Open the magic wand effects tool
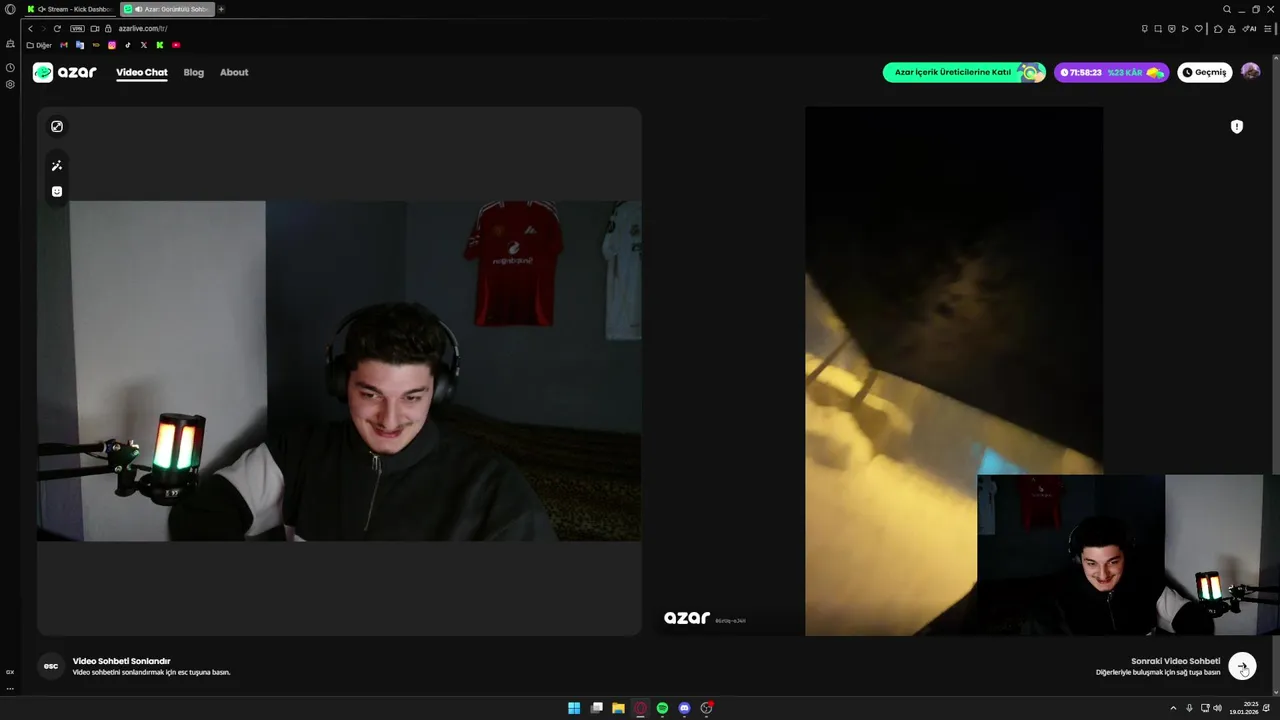 pos(57,166)
